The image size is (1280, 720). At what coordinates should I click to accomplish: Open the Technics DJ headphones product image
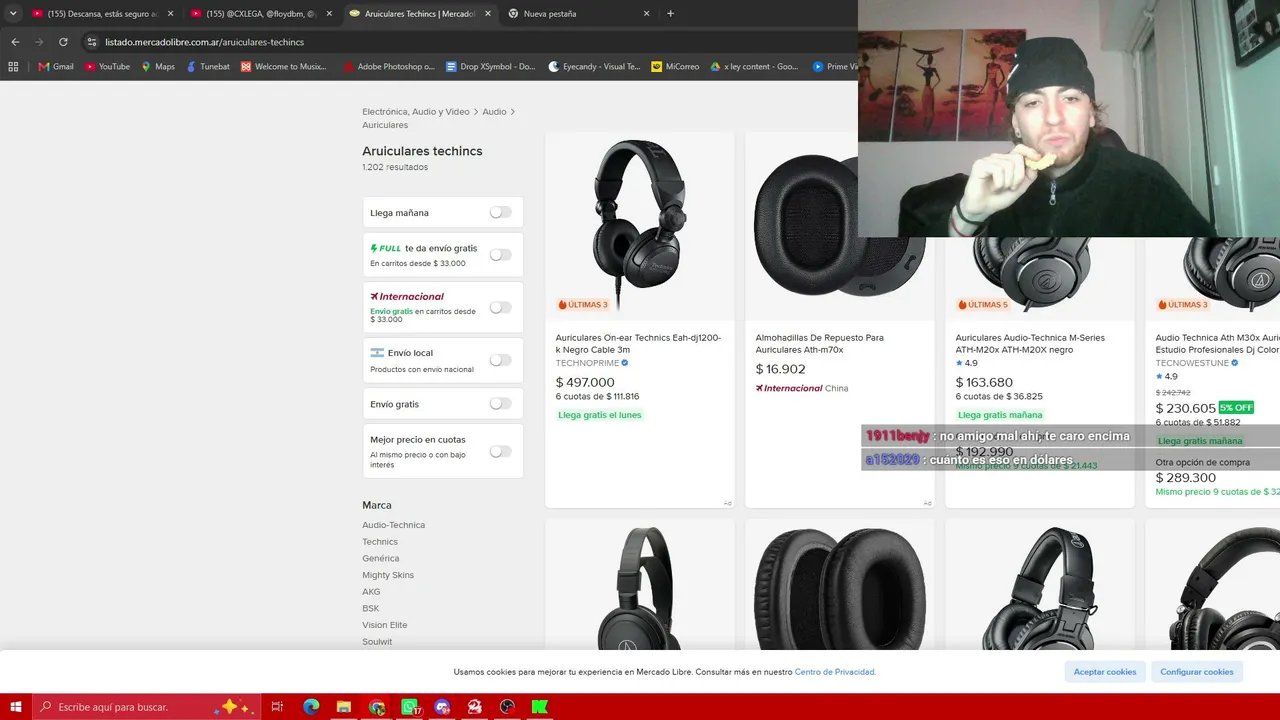640,226
